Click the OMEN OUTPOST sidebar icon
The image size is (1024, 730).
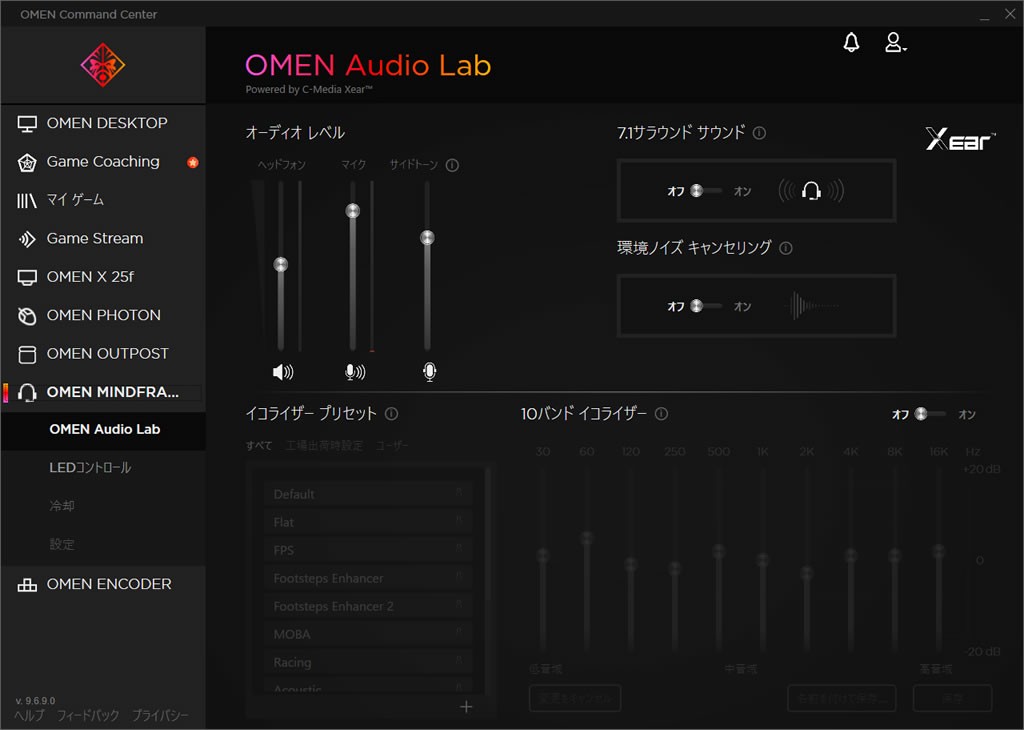point(27,354)
